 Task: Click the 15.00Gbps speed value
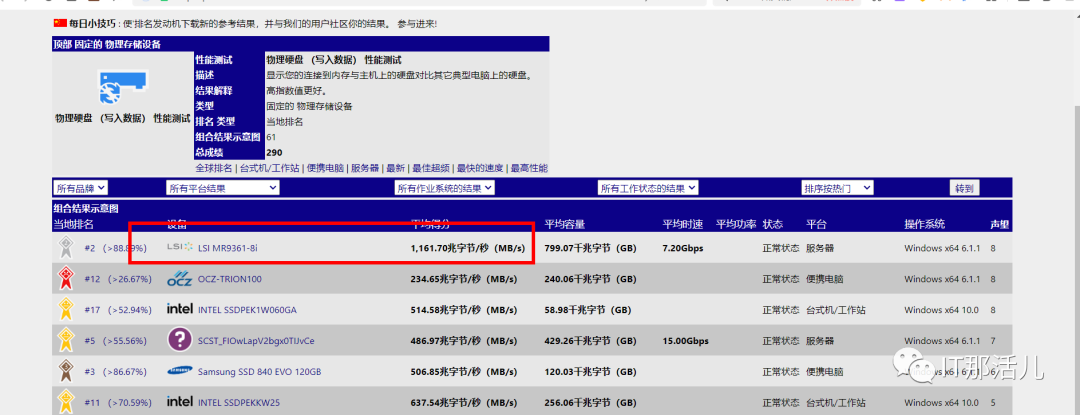685,341
